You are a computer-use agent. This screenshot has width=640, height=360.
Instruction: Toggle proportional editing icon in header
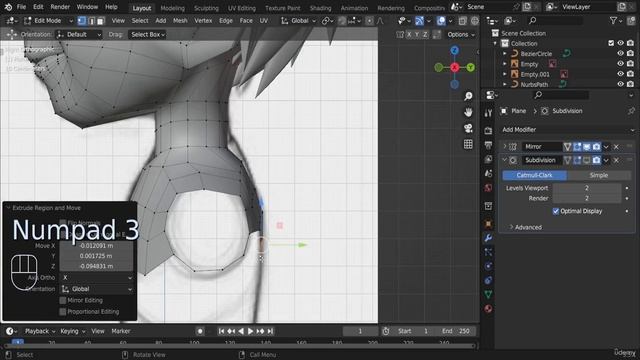coord(369,20)
